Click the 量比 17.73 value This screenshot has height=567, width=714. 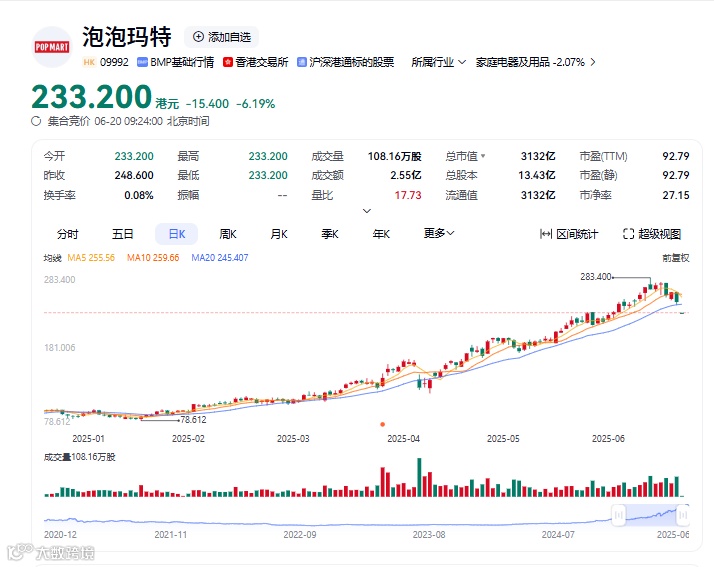pos(408,195)
